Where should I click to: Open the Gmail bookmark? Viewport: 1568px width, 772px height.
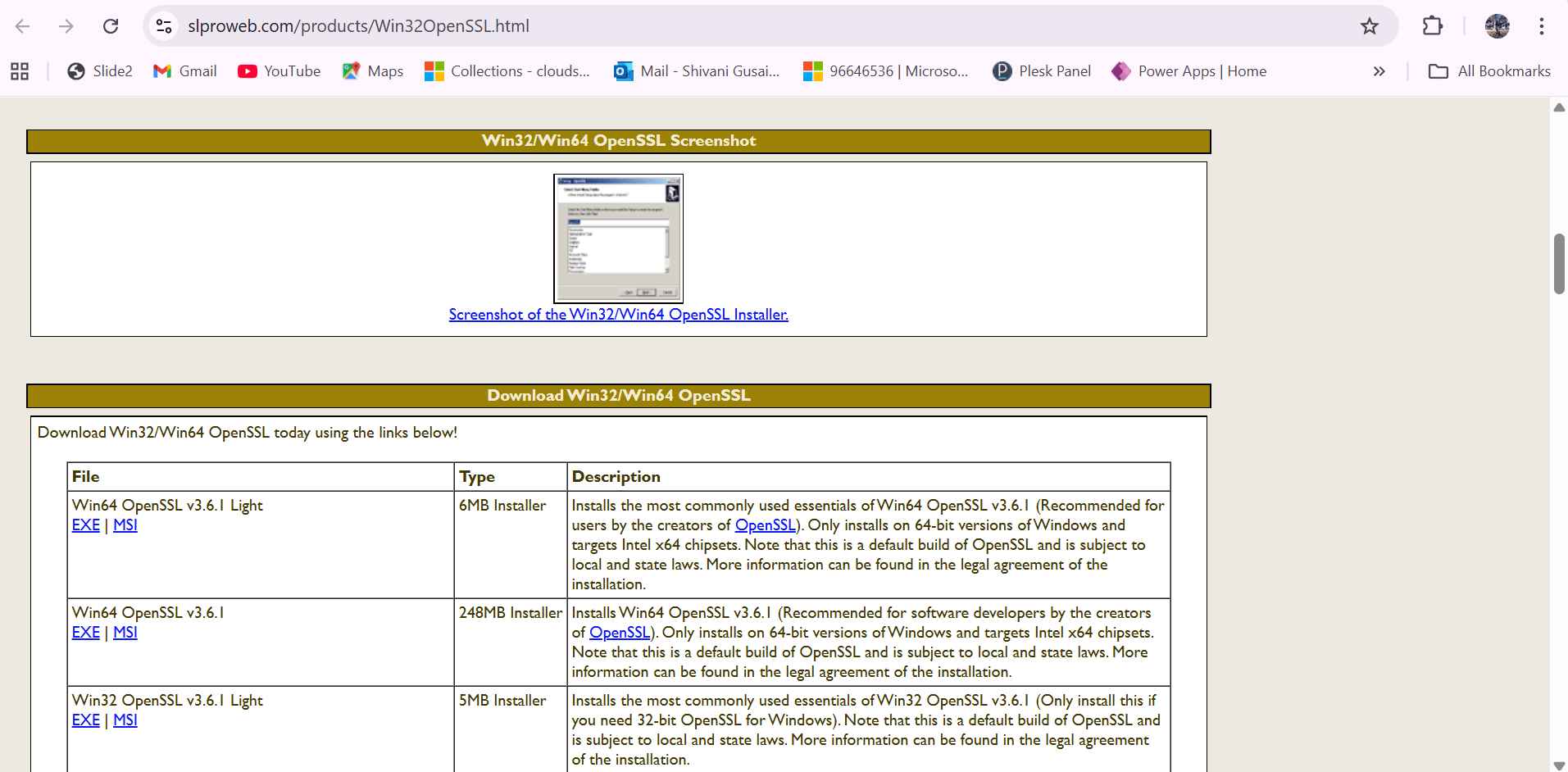(x=185, y=71)
